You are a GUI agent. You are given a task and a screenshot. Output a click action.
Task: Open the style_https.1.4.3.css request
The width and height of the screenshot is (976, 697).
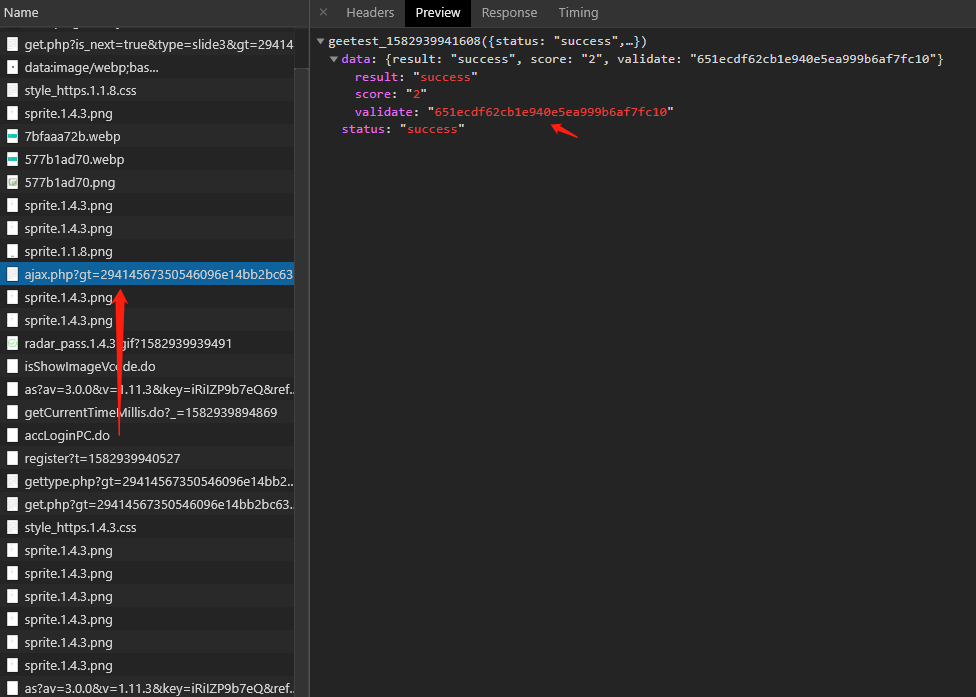tap(147, 528)
